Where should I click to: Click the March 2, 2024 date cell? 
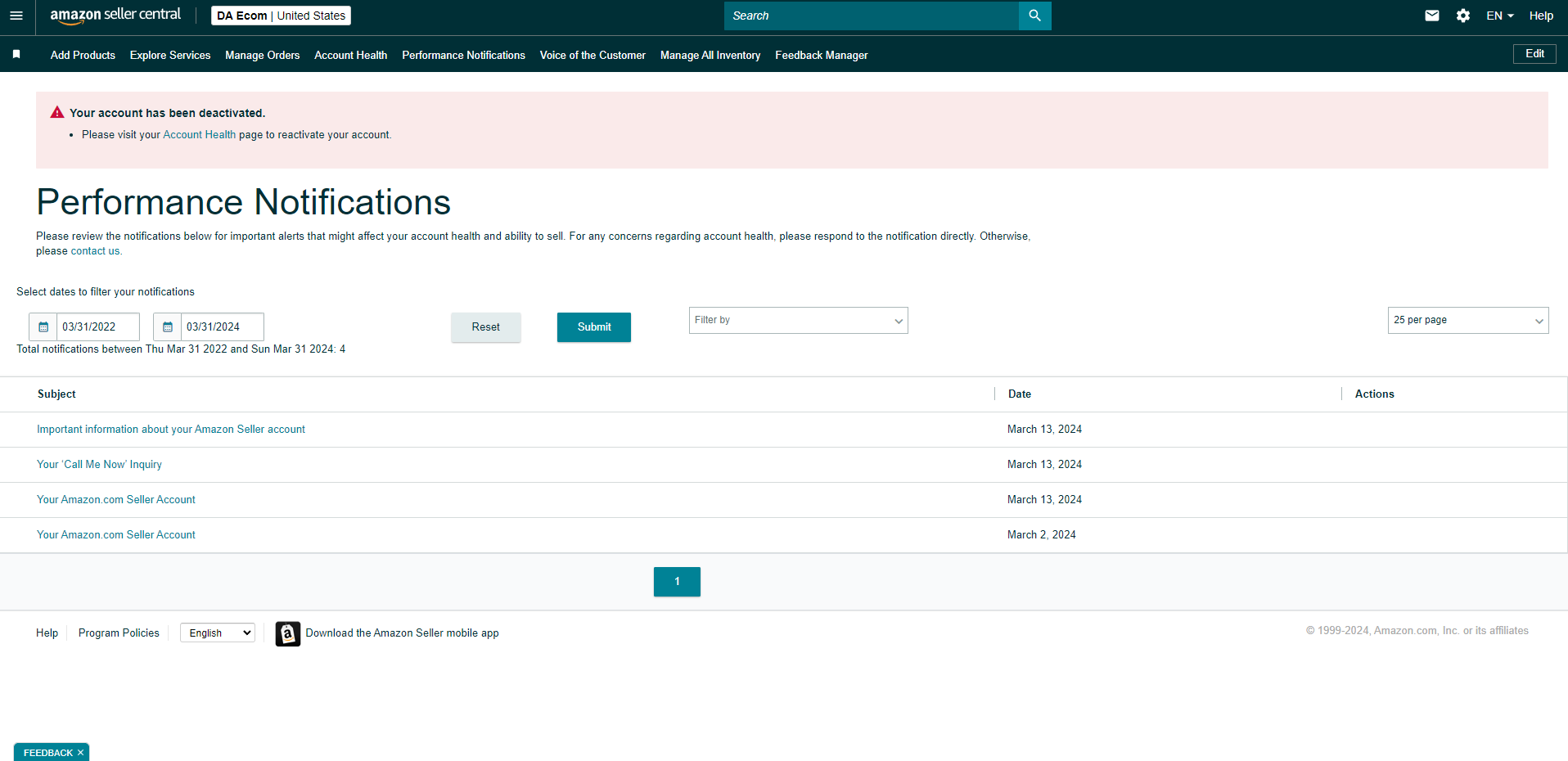click(x=1042, y=535)
